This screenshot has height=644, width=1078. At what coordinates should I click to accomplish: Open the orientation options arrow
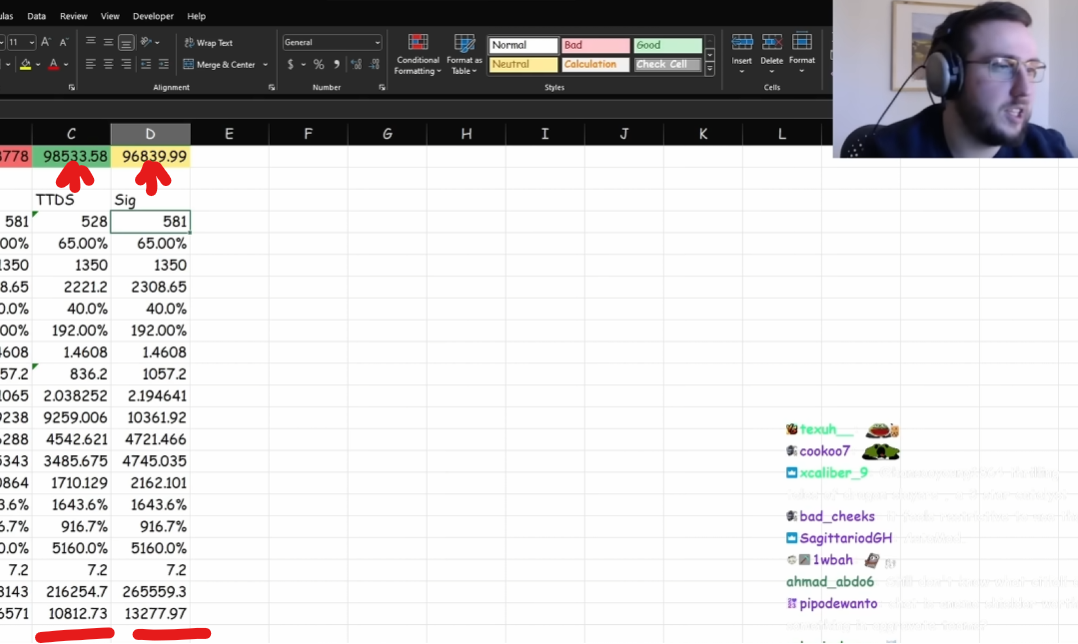click(x=157, y=43)
